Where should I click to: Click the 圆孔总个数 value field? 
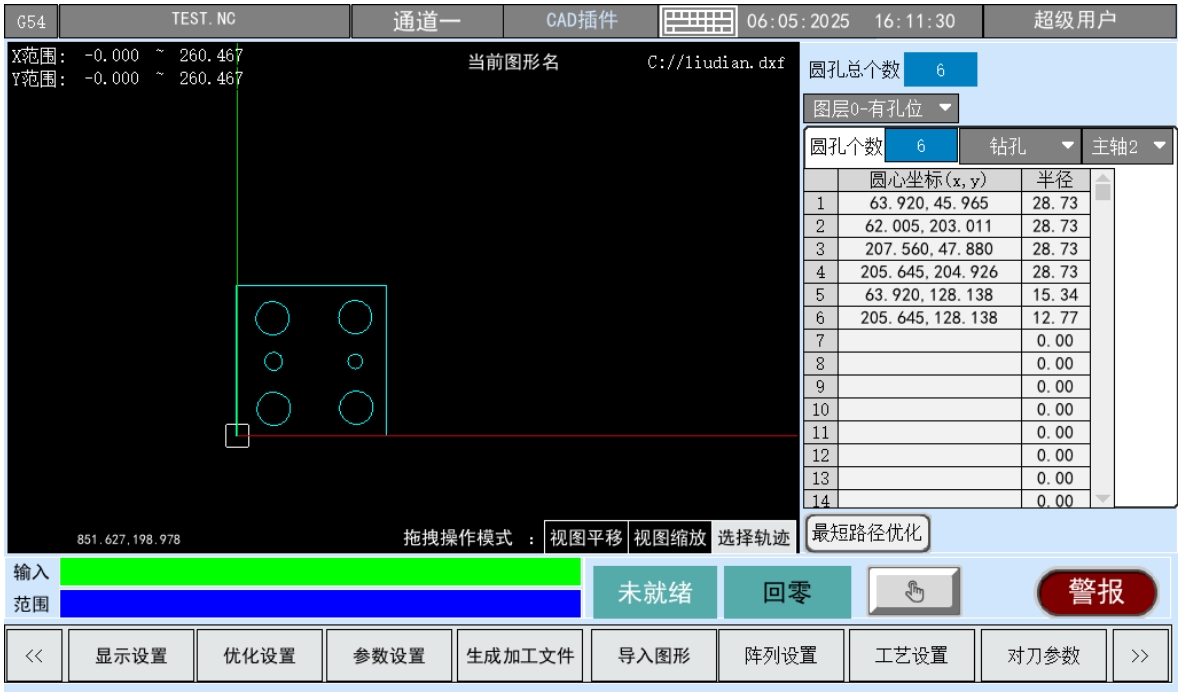940,70
